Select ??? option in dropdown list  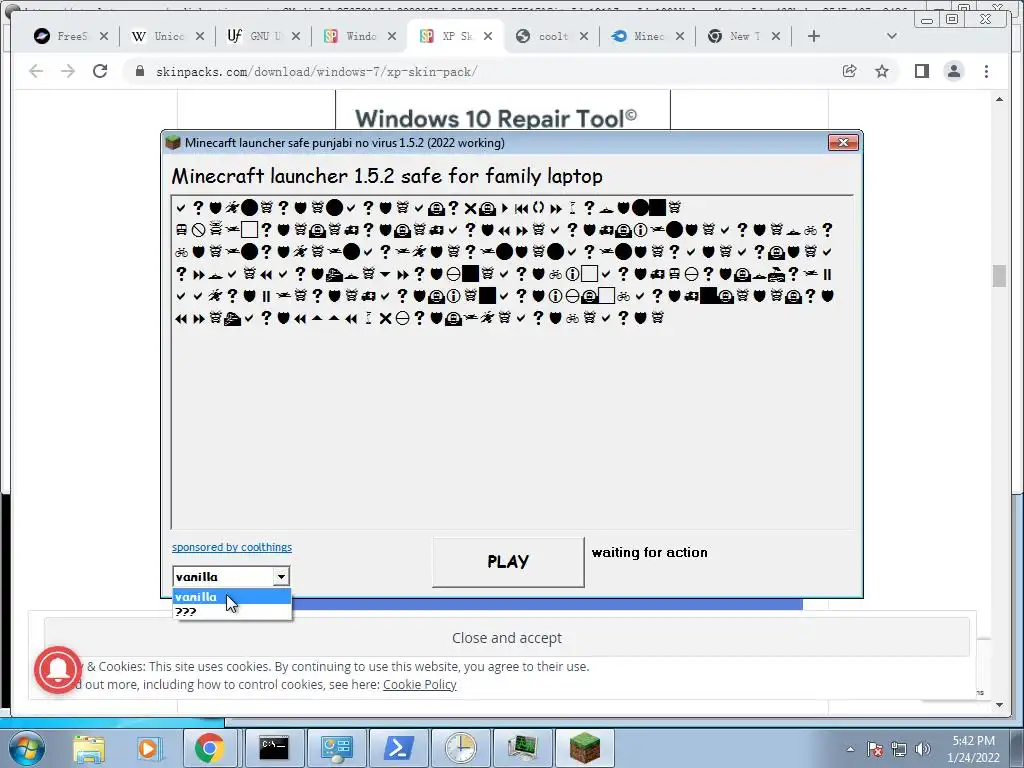click(x=231, y=612)
